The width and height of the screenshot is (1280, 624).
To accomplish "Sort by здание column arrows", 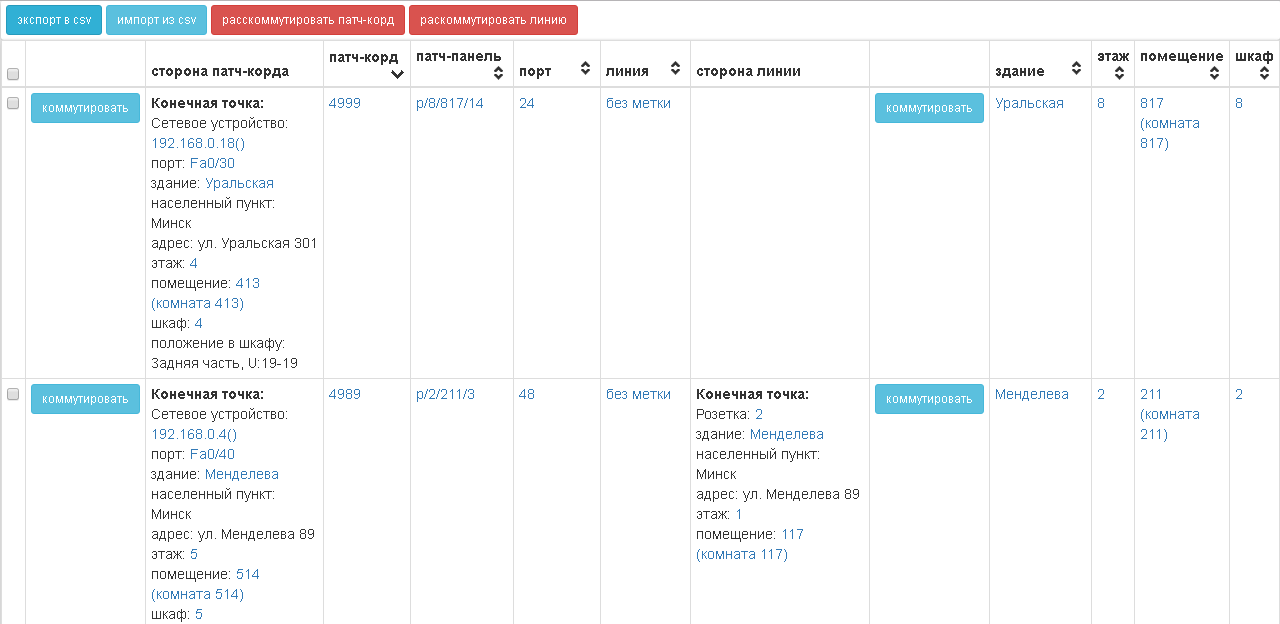I will point(1076,69).
